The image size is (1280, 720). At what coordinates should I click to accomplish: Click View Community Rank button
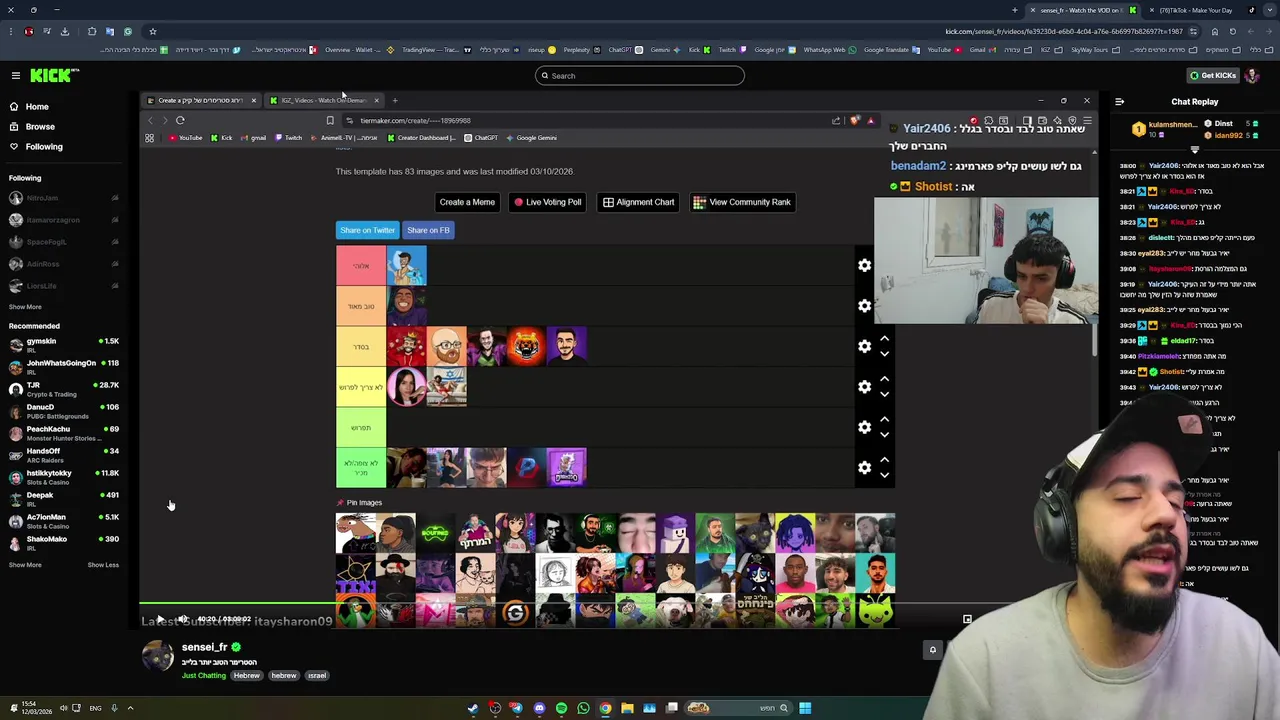point(742,202)
